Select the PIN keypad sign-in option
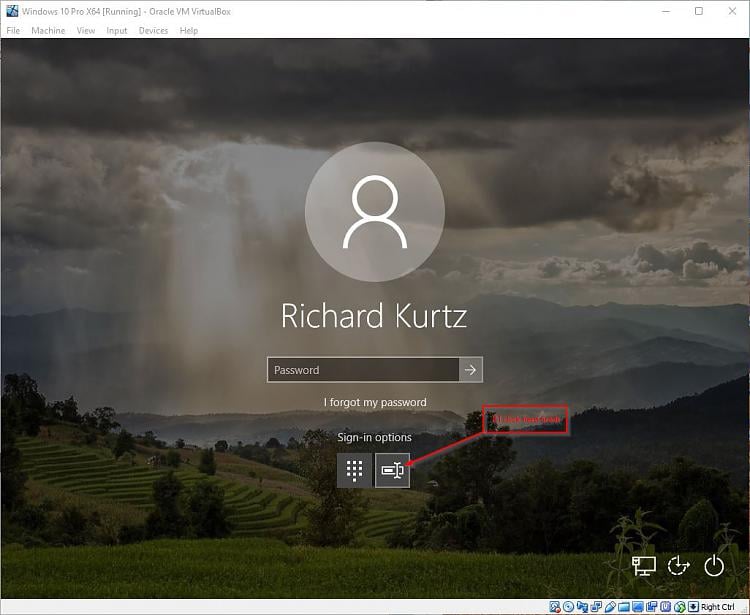750x615 pixels. click(354, 470)
